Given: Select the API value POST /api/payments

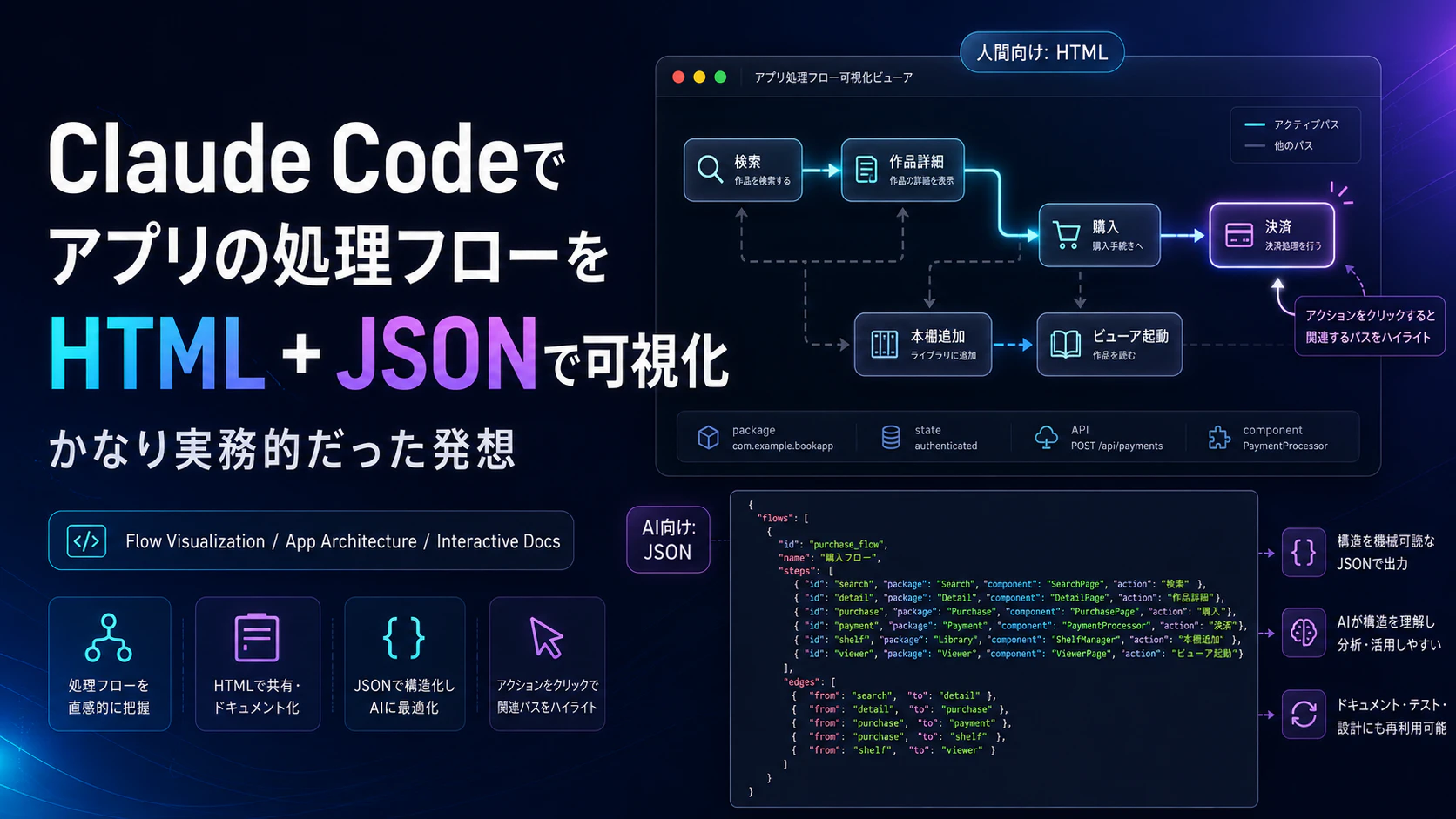Looking at the screenshot, I should coord(1117,446).
